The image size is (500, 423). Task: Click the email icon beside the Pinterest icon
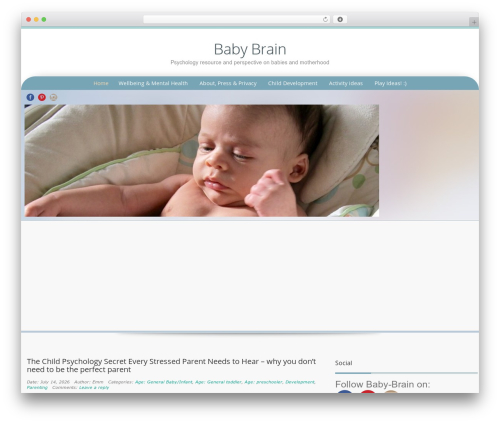point(53,97)
